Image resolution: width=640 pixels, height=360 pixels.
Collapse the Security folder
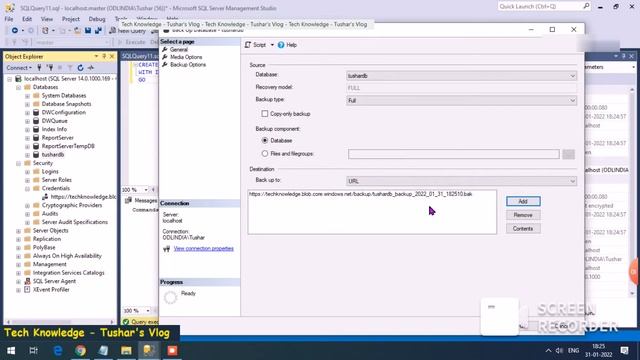(19, 163)
